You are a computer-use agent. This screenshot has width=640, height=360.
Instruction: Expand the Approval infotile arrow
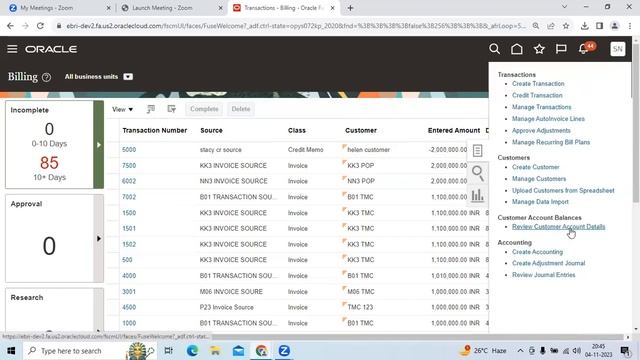coord(98,238)
